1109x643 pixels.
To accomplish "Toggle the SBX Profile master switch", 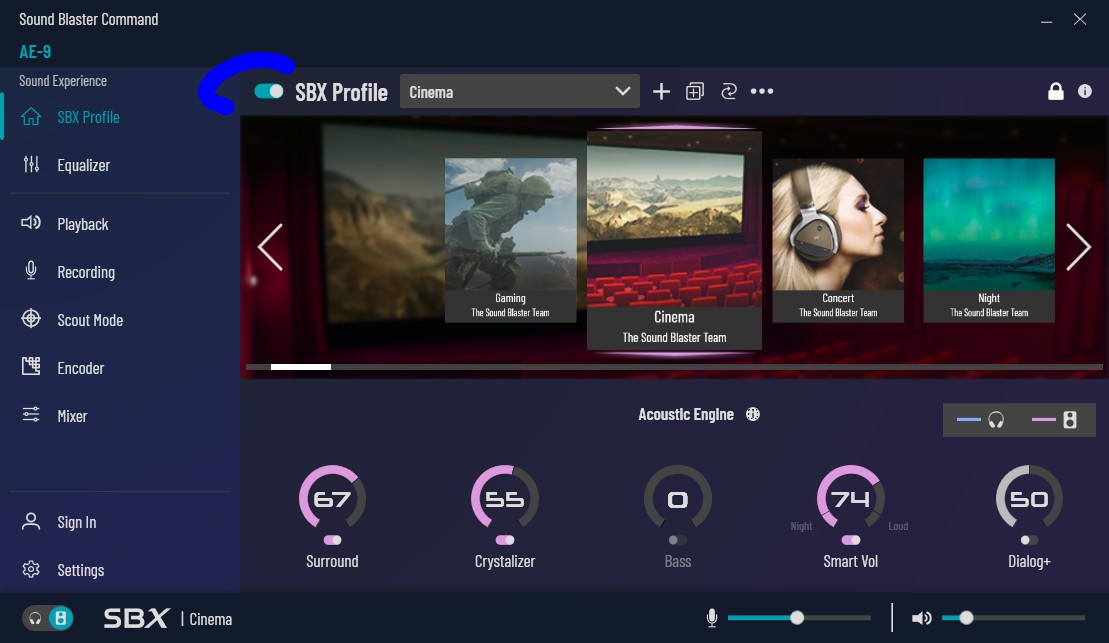I will (269, 92).
